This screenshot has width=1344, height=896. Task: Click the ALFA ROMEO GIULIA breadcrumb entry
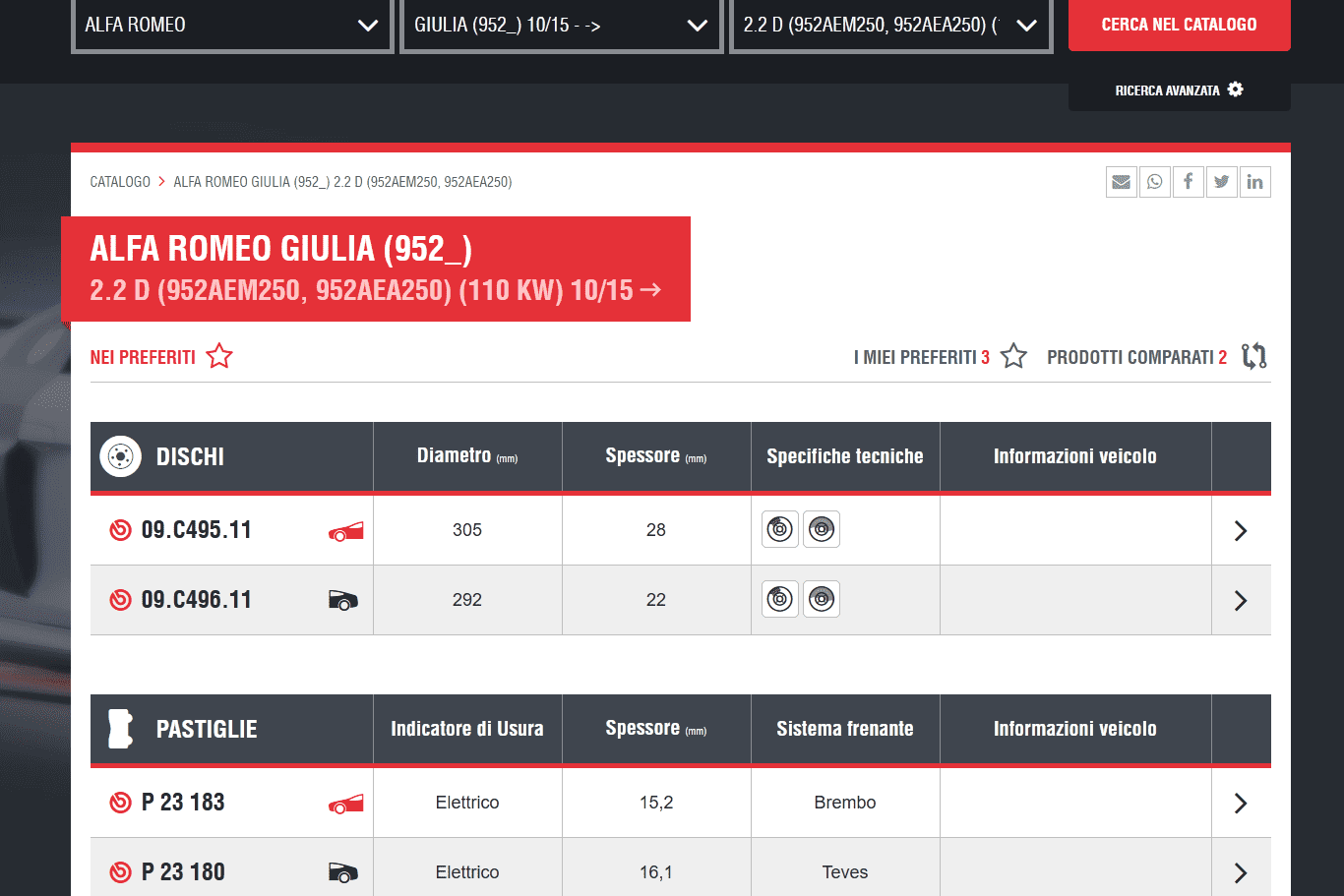coord(342,182)
